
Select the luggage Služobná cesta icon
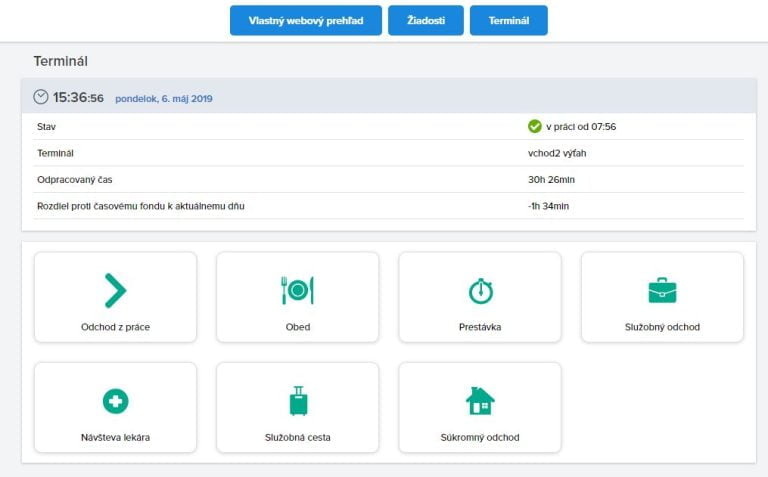click(x=298, y=401)
